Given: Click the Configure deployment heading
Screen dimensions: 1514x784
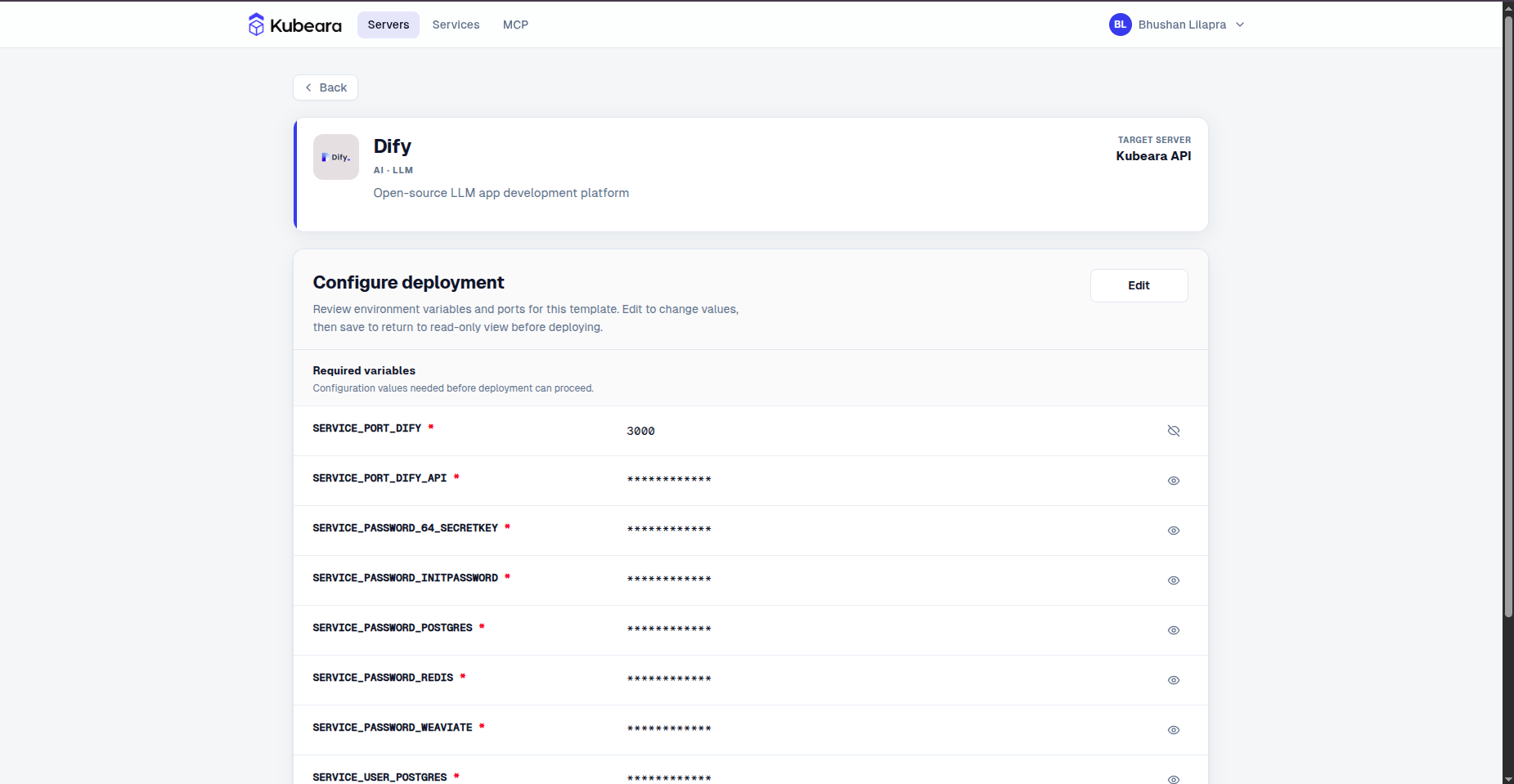Looking at the screenshot, I should pyautogui.click(x=408, y=283).
